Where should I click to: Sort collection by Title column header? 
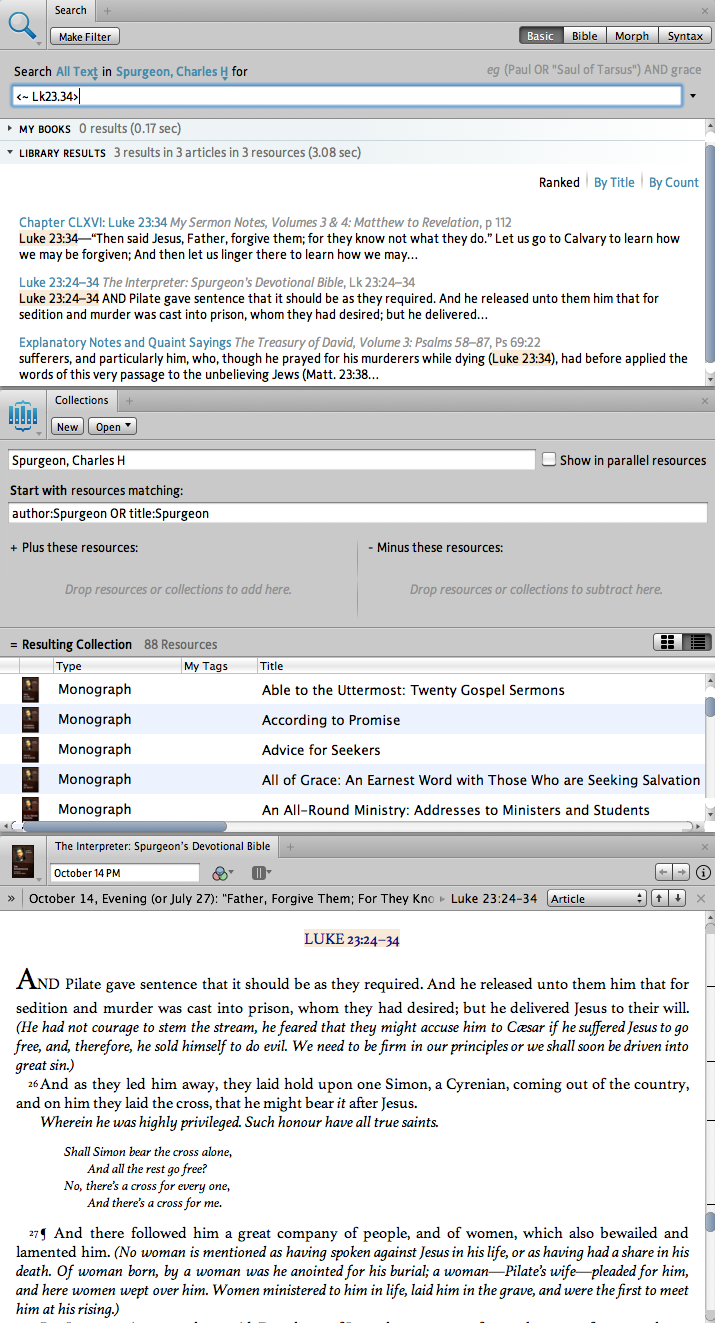(480, 666)
